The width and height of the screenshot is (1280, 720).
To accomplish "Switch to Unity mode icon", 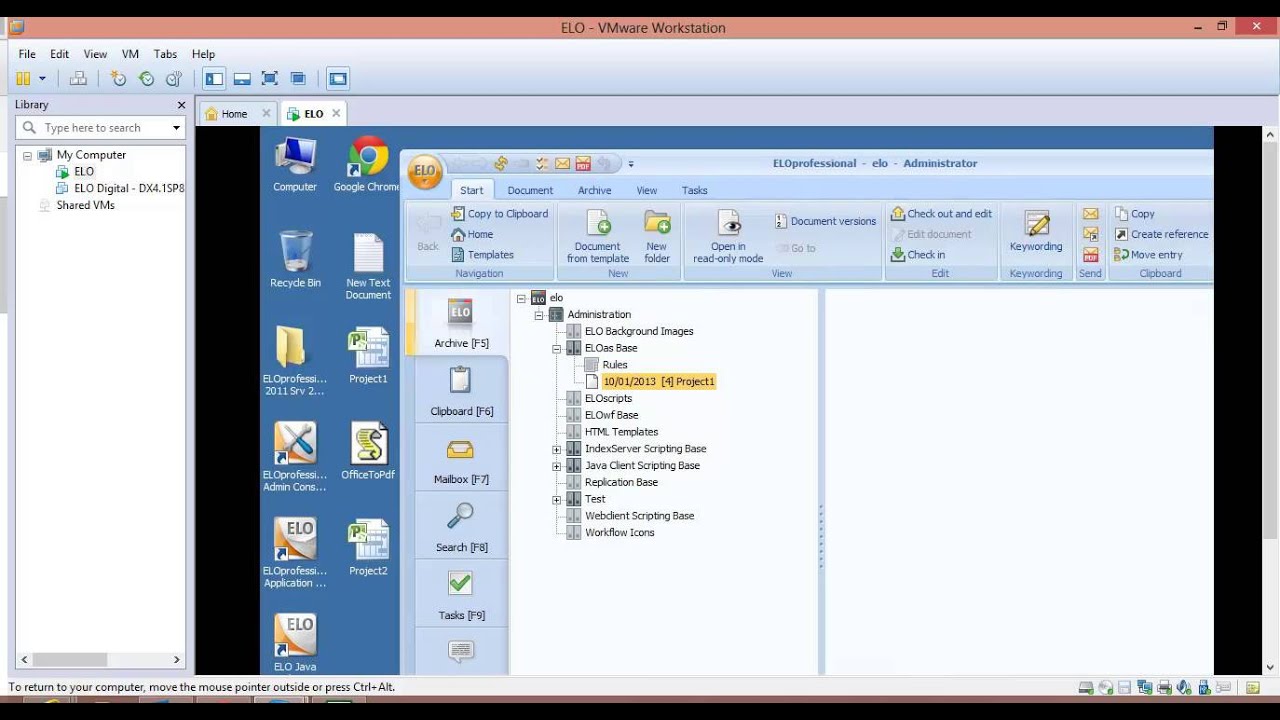I will (298, 78).
